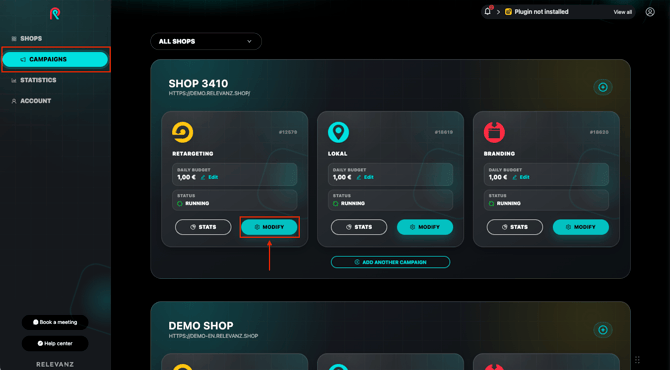Click Add Another Campaign button
The width and height of the screenshot is (670, 370).
pos(390,262)
